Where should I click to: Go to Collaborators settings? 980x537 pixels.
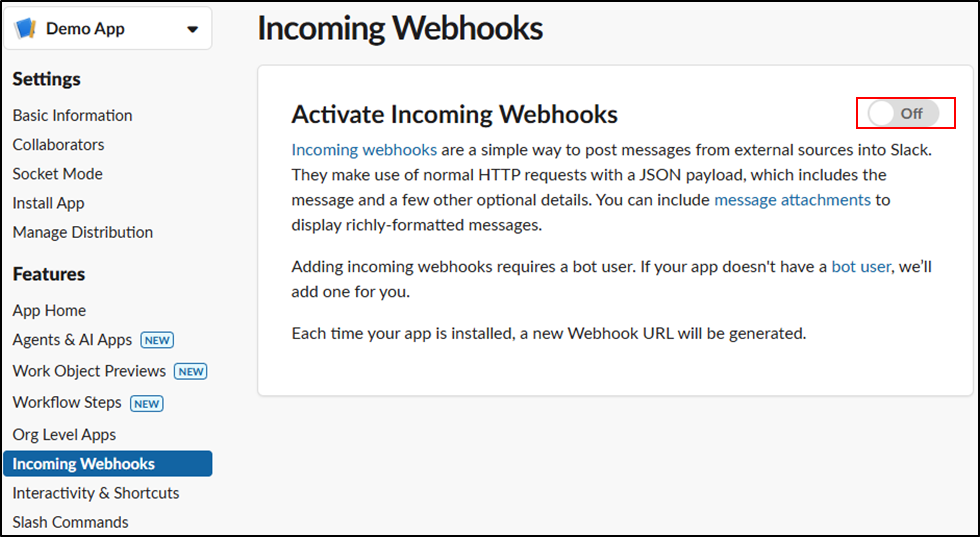(x=58, y=144)
